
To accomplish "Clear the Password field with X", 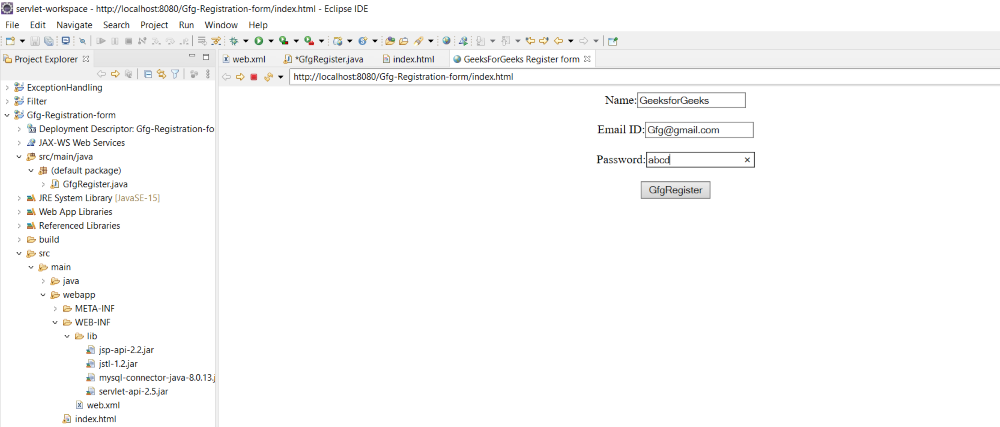I will (x=747, y=160).
